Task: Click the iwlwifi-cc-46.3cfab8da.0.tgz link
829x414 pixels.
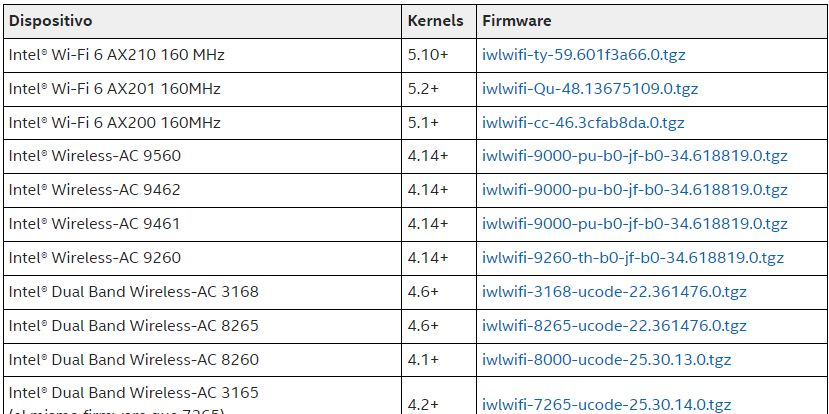Action: tap(583, 123)
